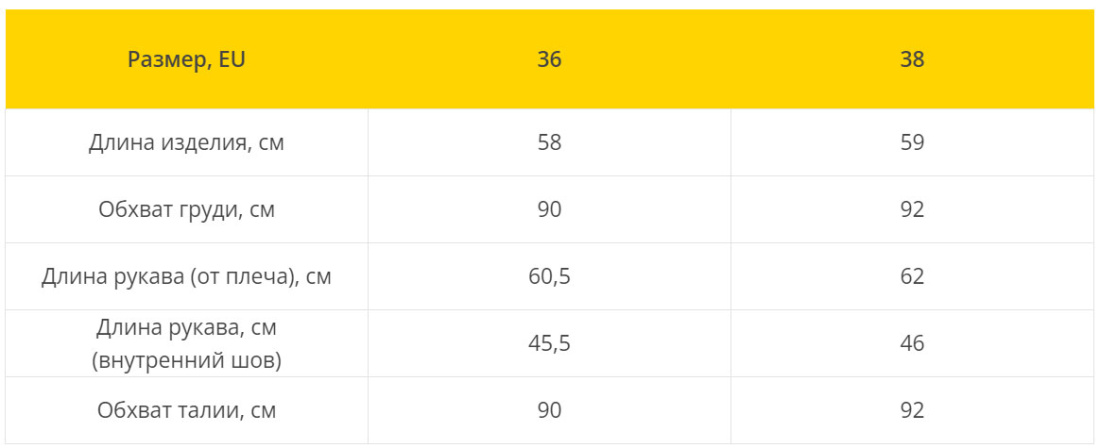Click inner seam value 45,5

(549, 344)
